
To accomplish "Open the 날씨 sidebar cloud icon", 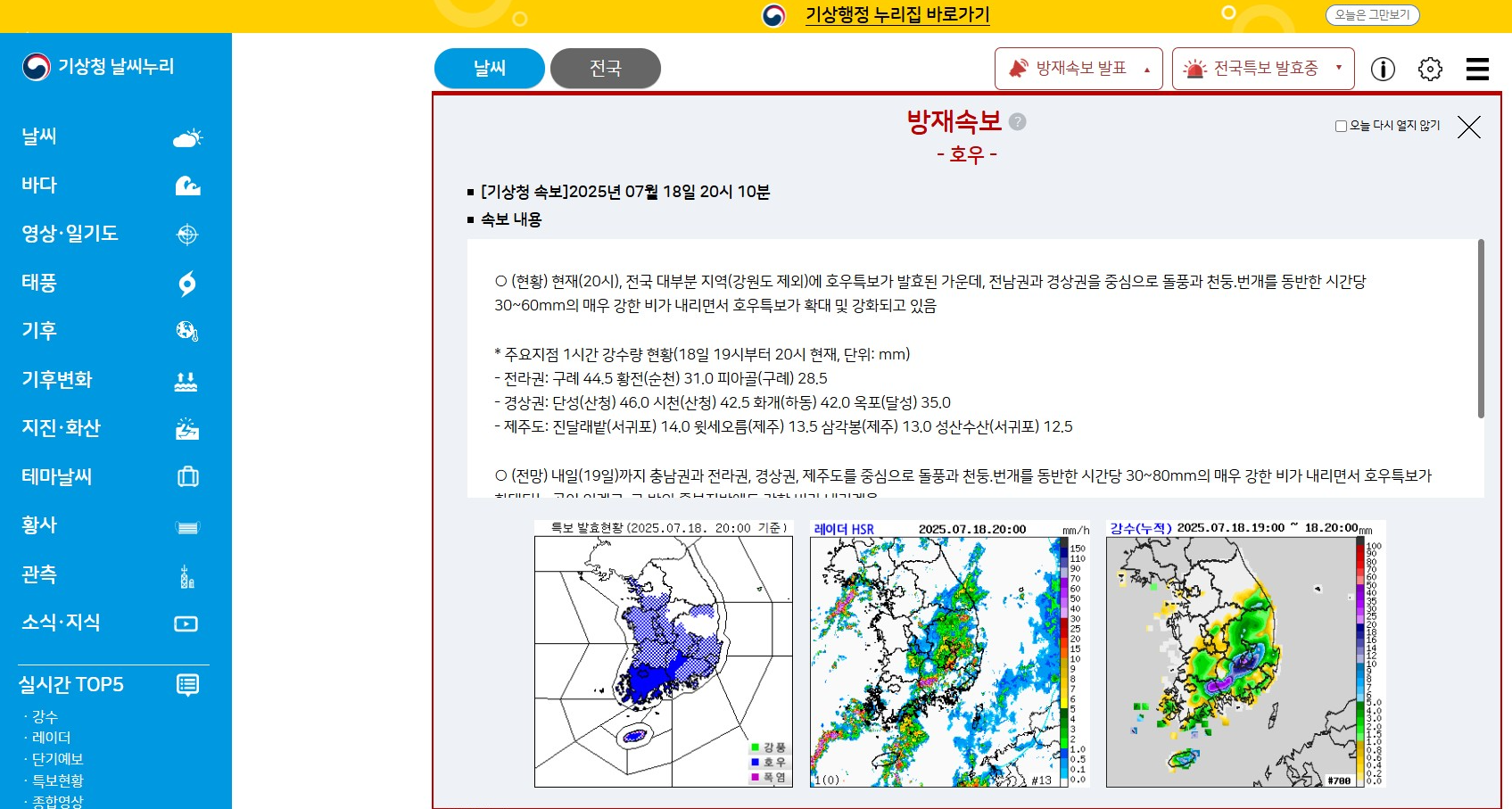I will 187,137.
